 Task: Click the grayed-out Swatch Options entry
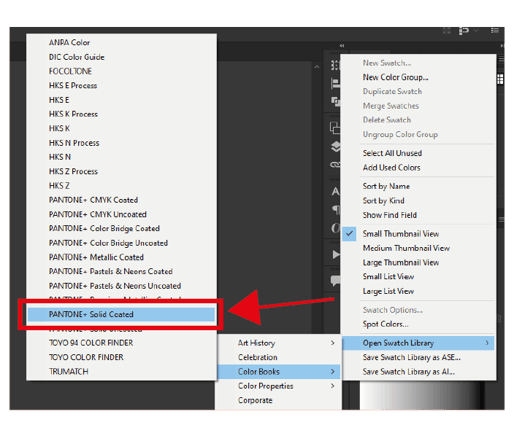tap(393, 310)
